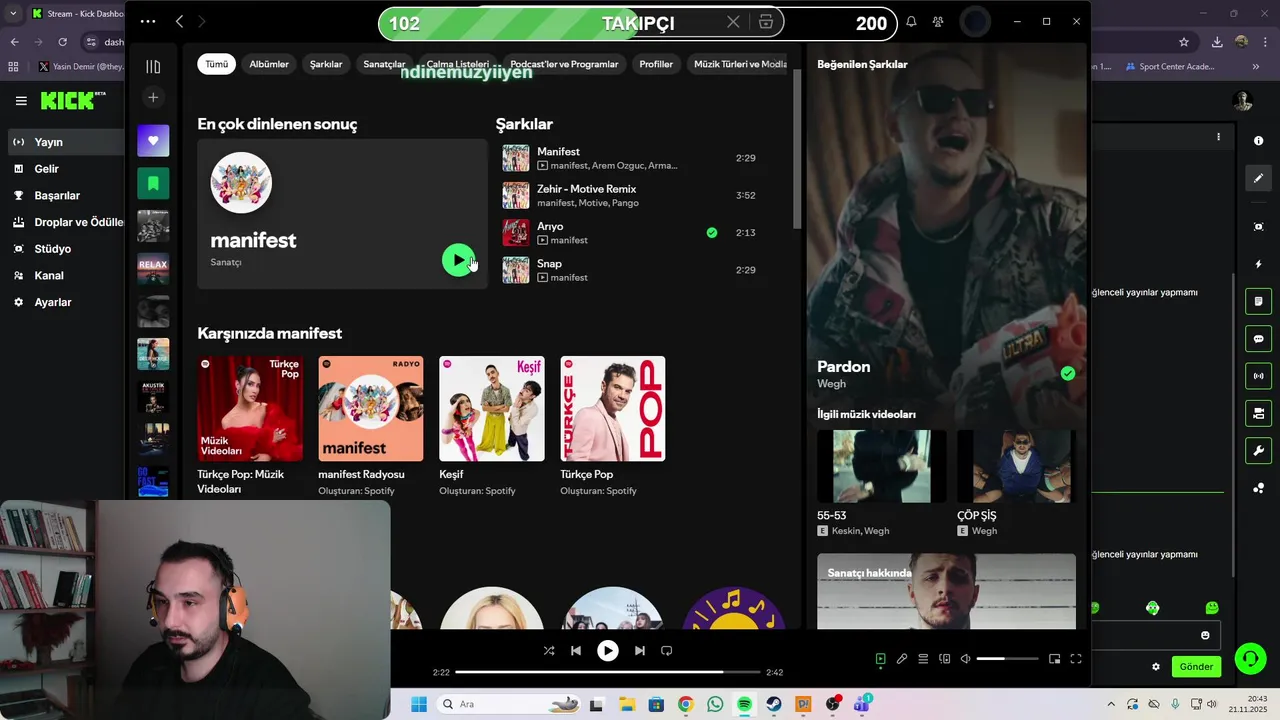Open manifest Radyosu playlist card
Viewport: 1280px width, 720px height.
pos(371,425)
